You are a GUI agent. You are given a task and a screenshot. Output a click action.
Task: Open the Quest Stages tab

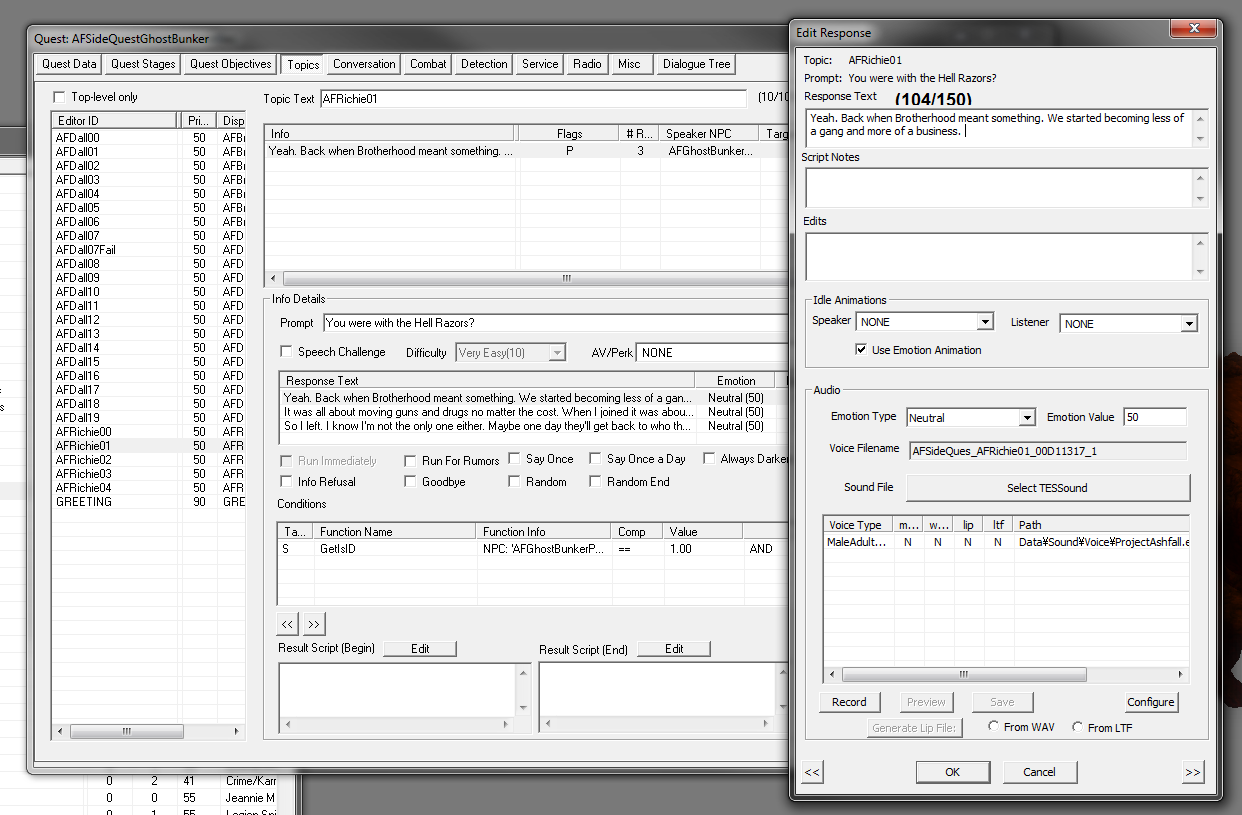point(143,64)
